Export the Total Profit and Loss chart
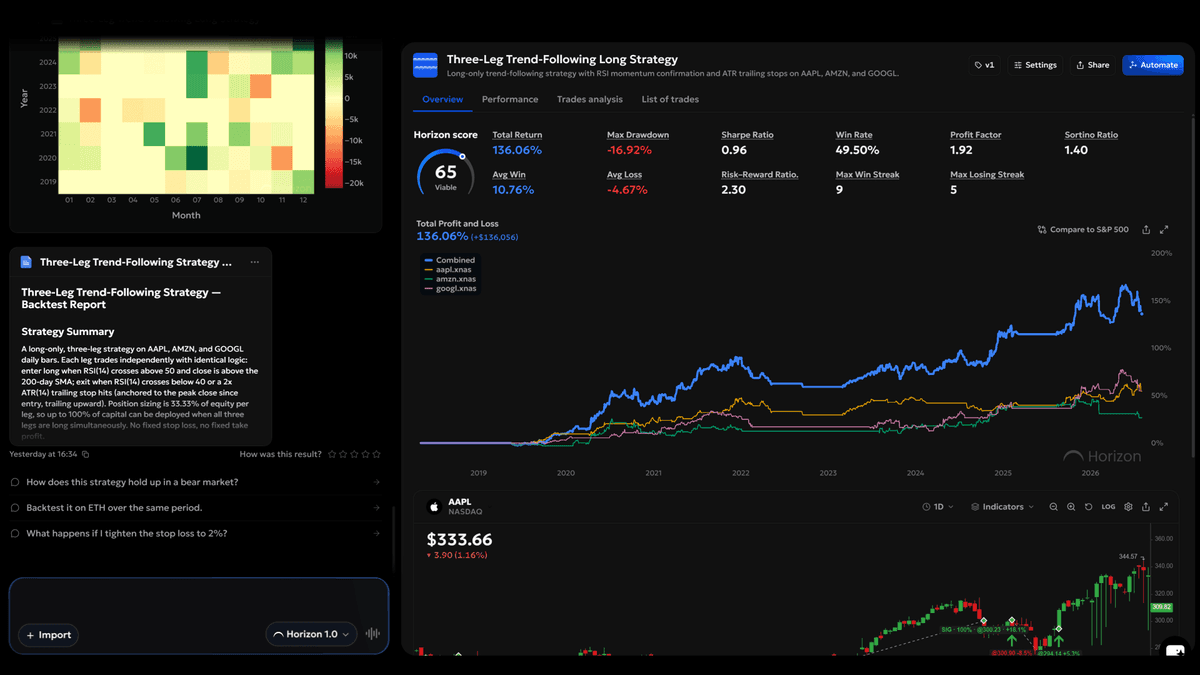The height and width of the screenshot is (675, 1200). 1146,229
